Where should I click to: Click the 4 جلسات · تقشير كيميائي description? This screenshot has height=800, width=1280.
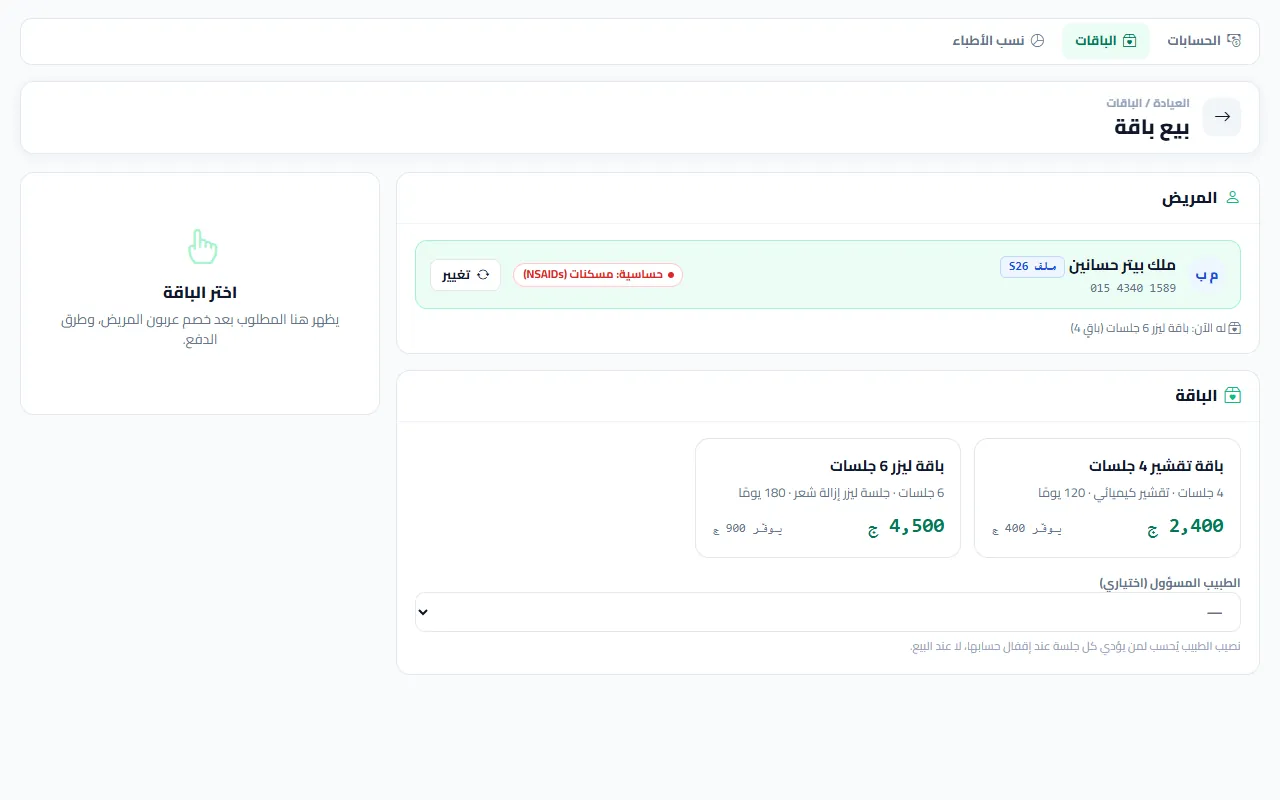click(x=1131, y=493)
